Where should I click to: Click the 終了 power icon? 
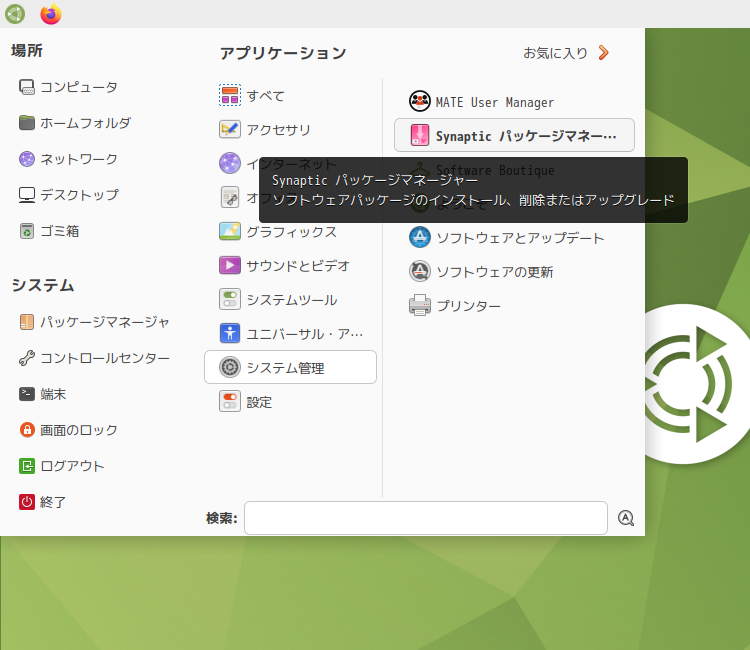tap(27, 502)
